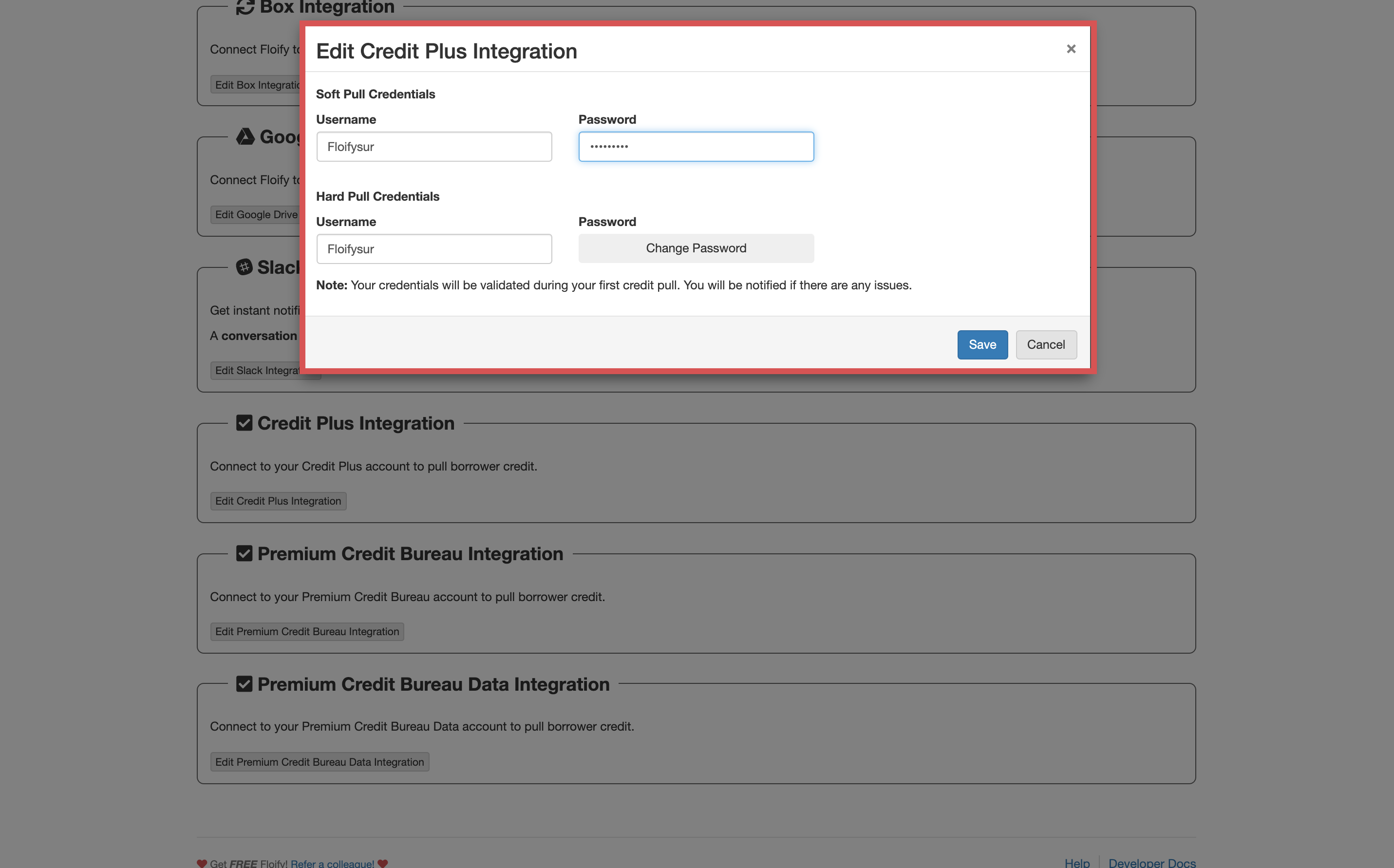Open Edit Premium Credit Bureau Data Integration

[320, 762]
